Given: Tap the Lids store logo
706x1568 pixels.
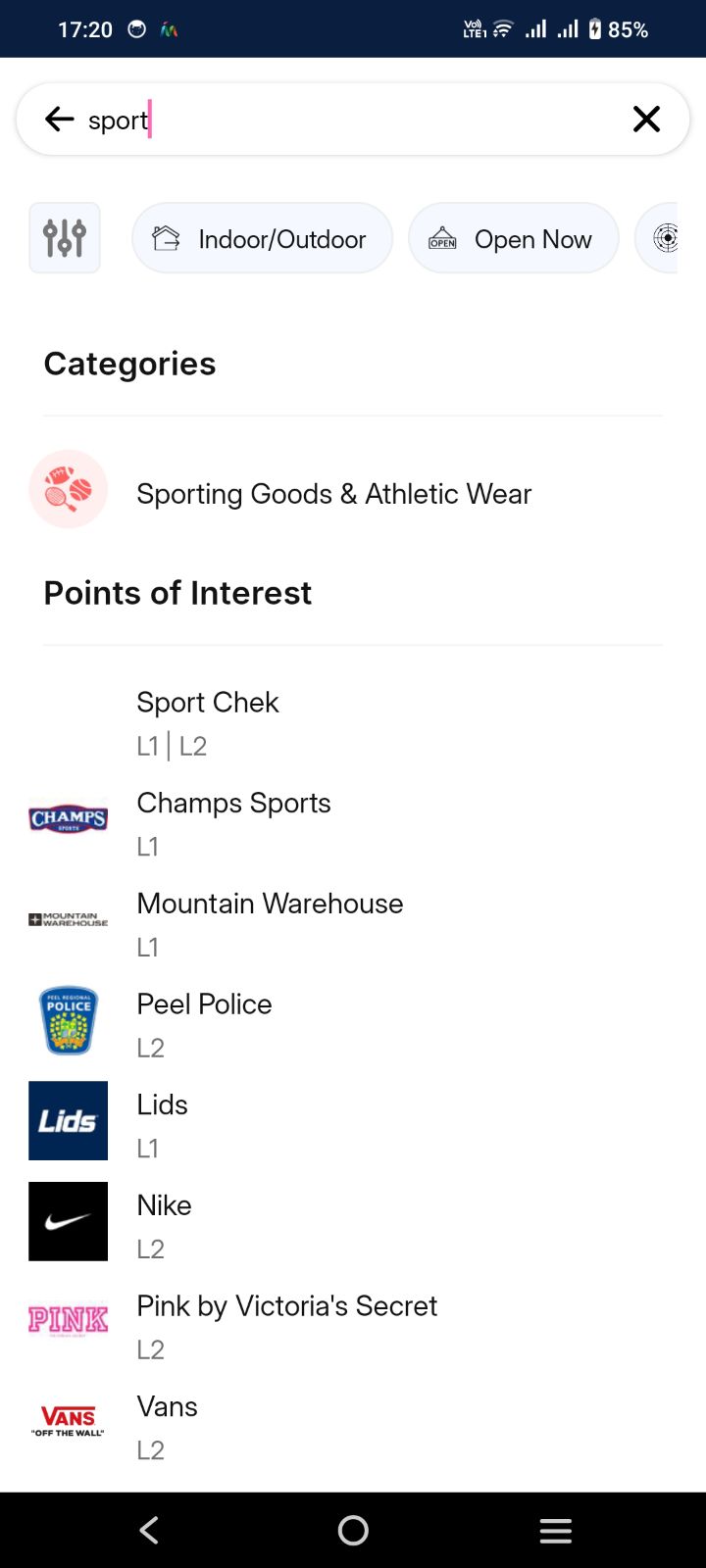Looking at the screenshot, I should pos(69,1121).
